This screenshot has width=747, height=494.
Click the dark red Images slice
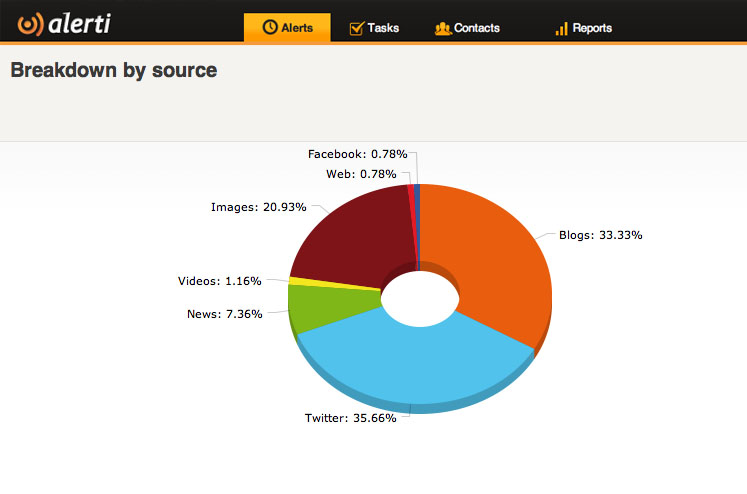[x=345, y=235]
